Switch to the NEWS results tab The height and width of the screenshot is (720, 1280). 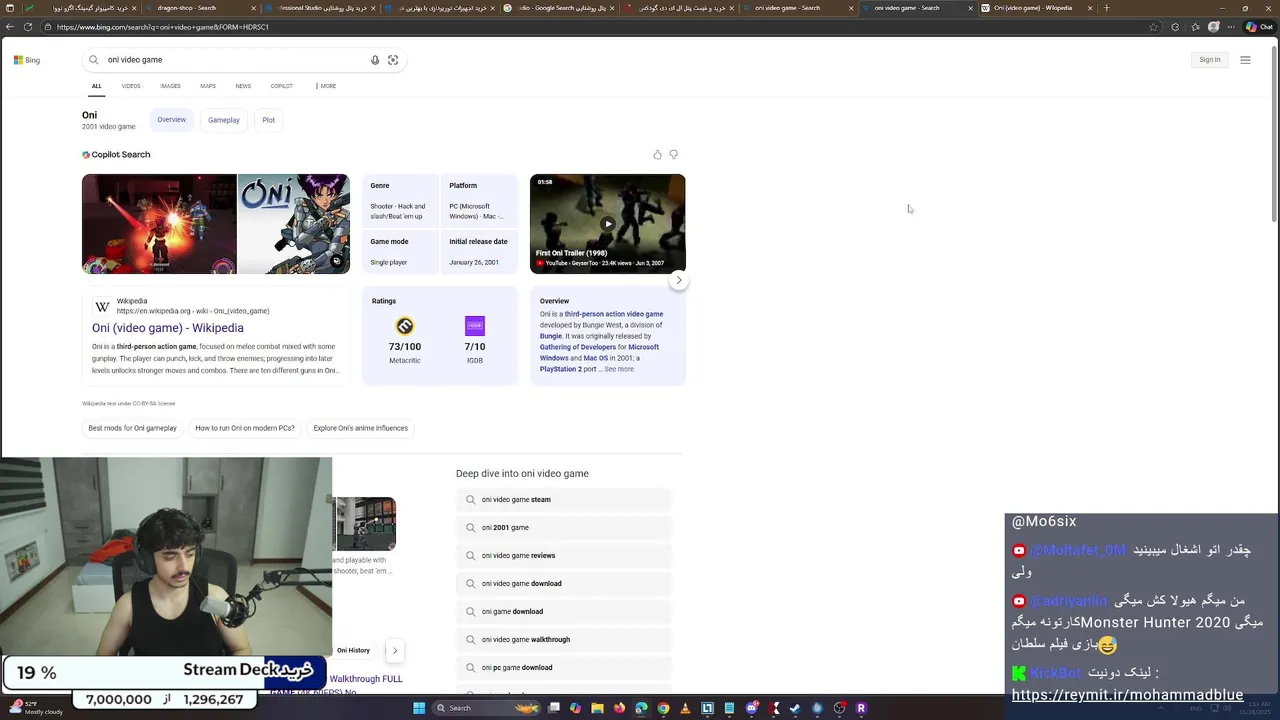coord(243,86)
